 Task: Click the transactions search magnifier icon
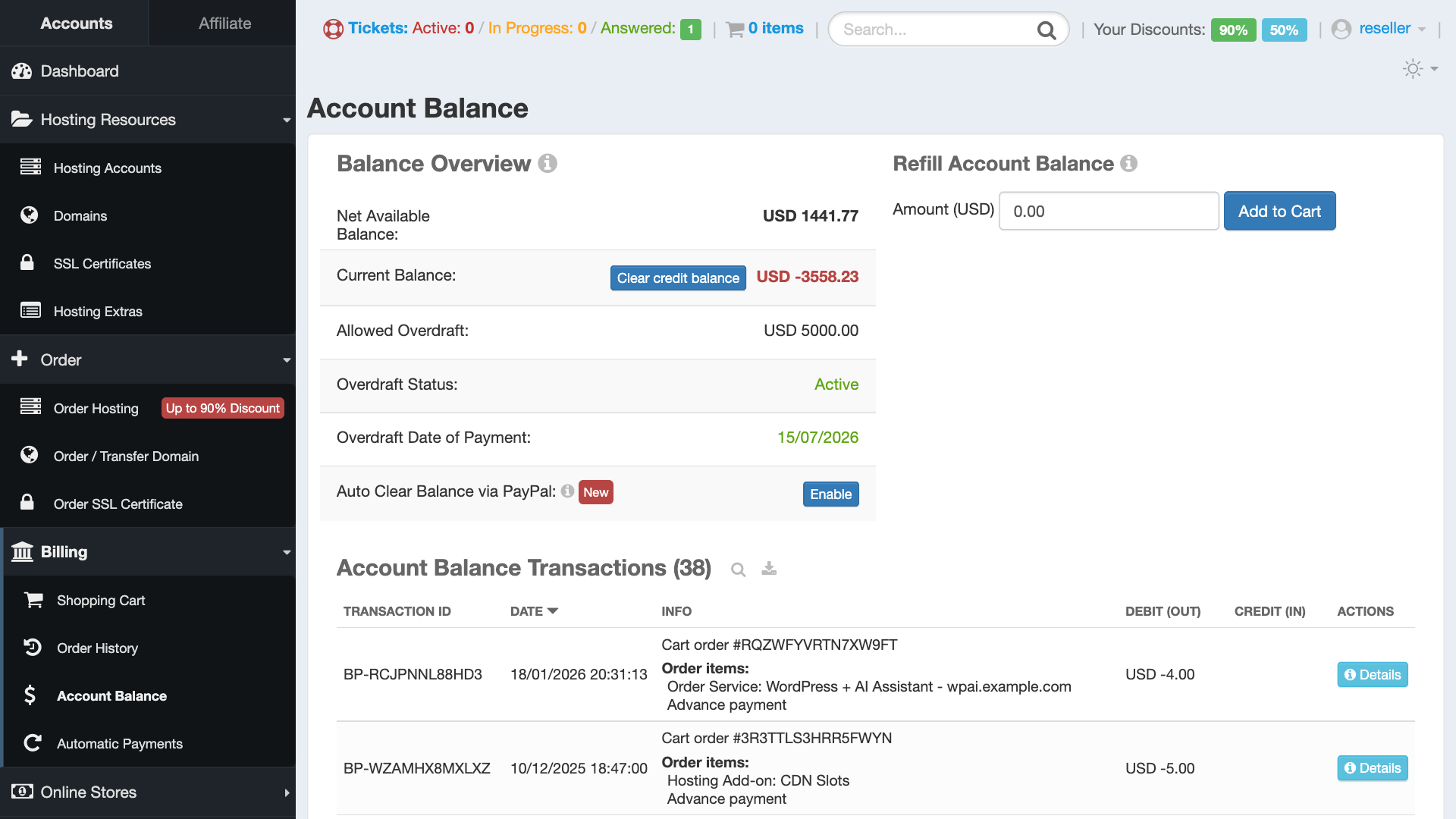point(738,570)
